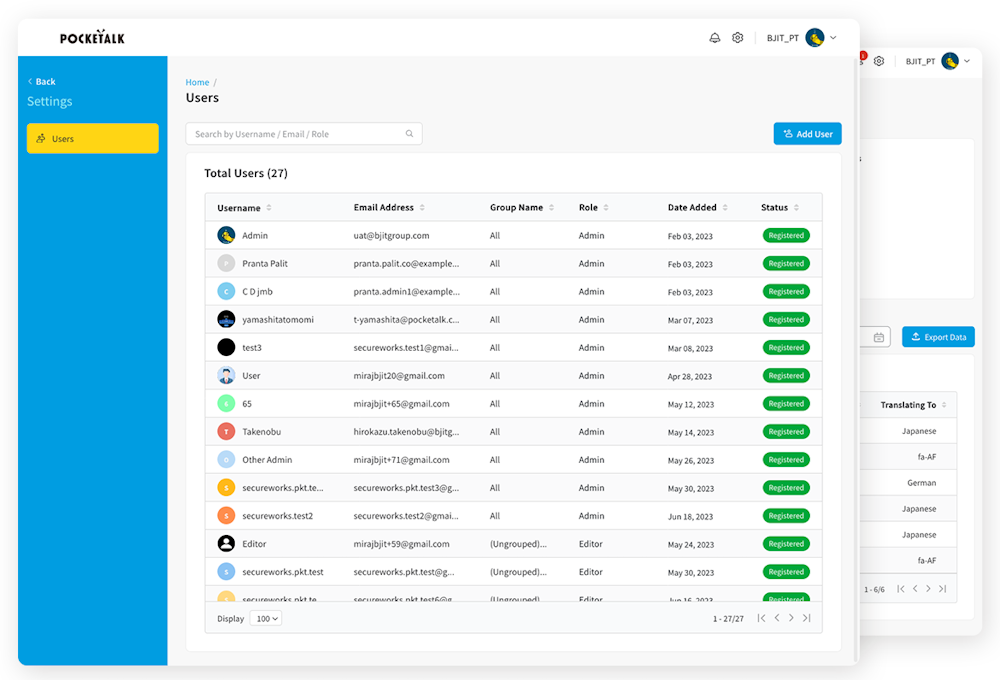Image resolution: width=1000 pixels, height=680 pixels.
Task: Click the Editor row's avatar icon
Action: point(226,544)
